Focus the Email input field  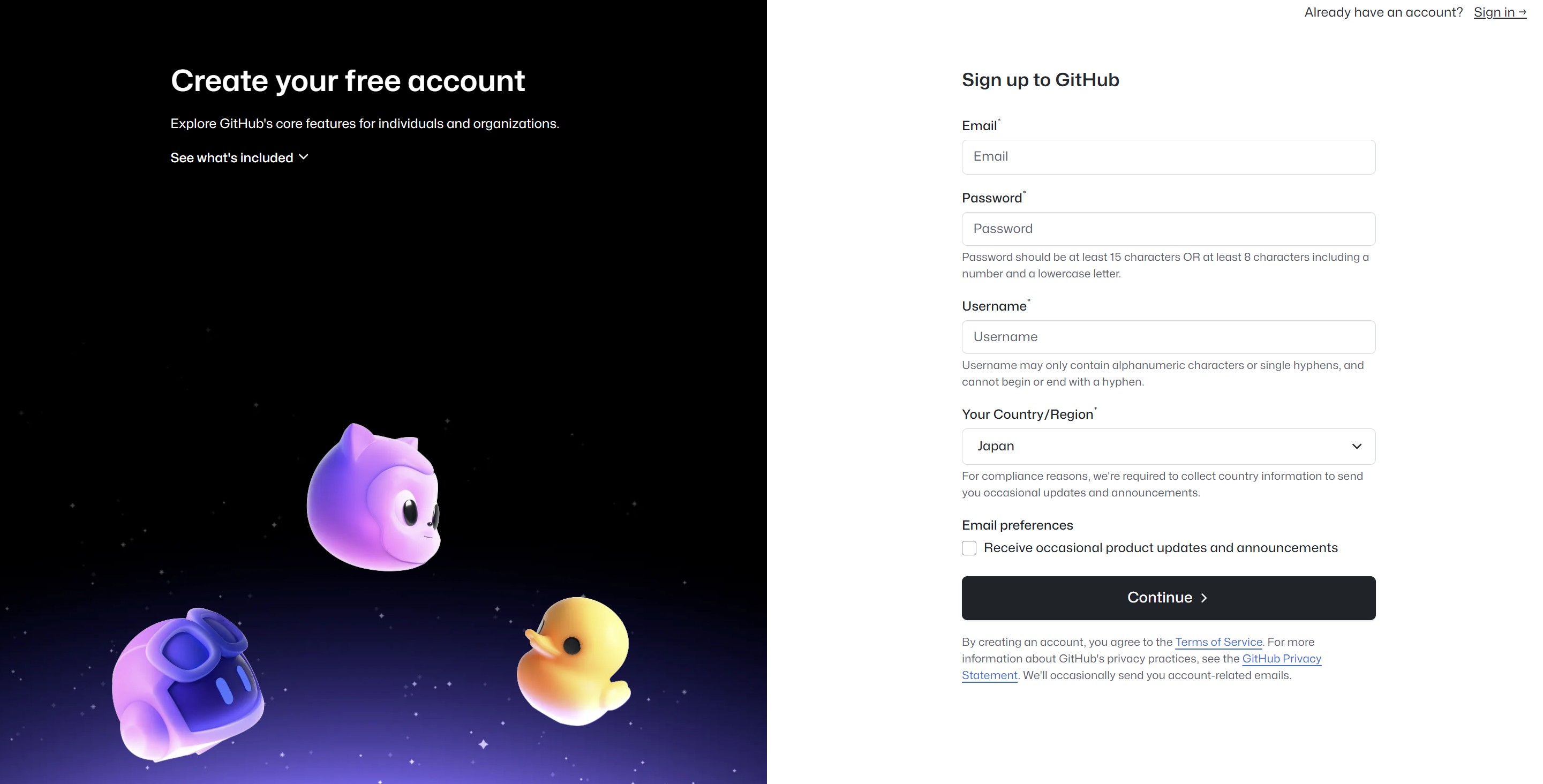pyautogui.click(x=1168, y=157)
